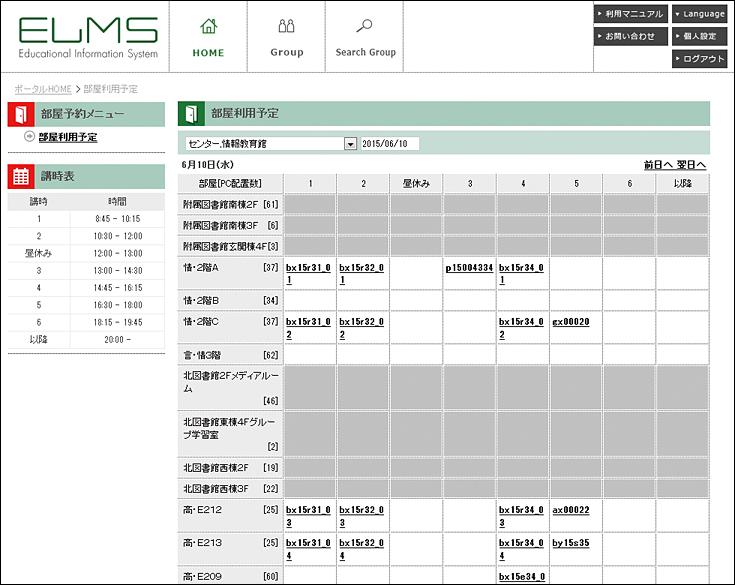Click the 情·2階B [34] row label
This screenshot has width=735, height=585.
230,300
